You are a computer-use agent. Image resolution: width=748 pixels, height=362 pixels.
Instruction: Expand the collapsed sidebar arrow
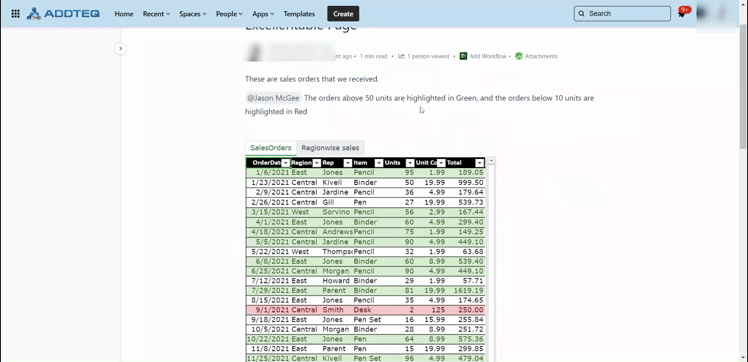coord(120,48)
